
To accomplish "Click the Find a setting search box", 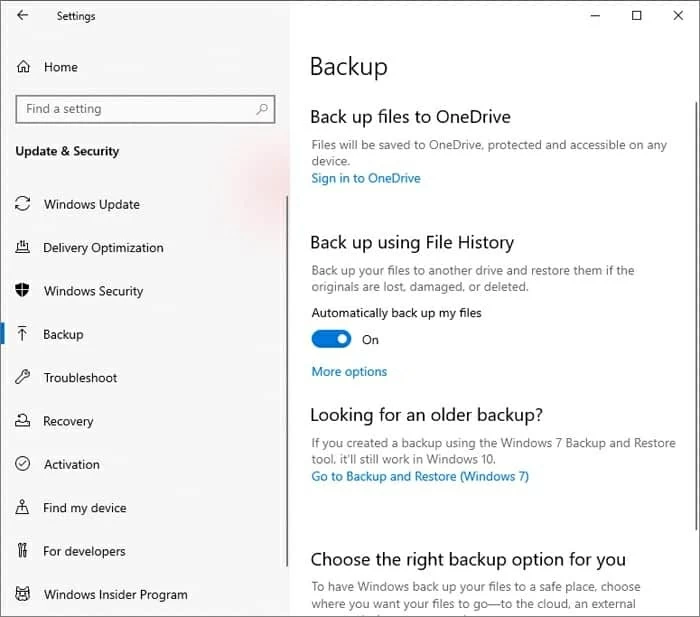I will pos(135,109).
